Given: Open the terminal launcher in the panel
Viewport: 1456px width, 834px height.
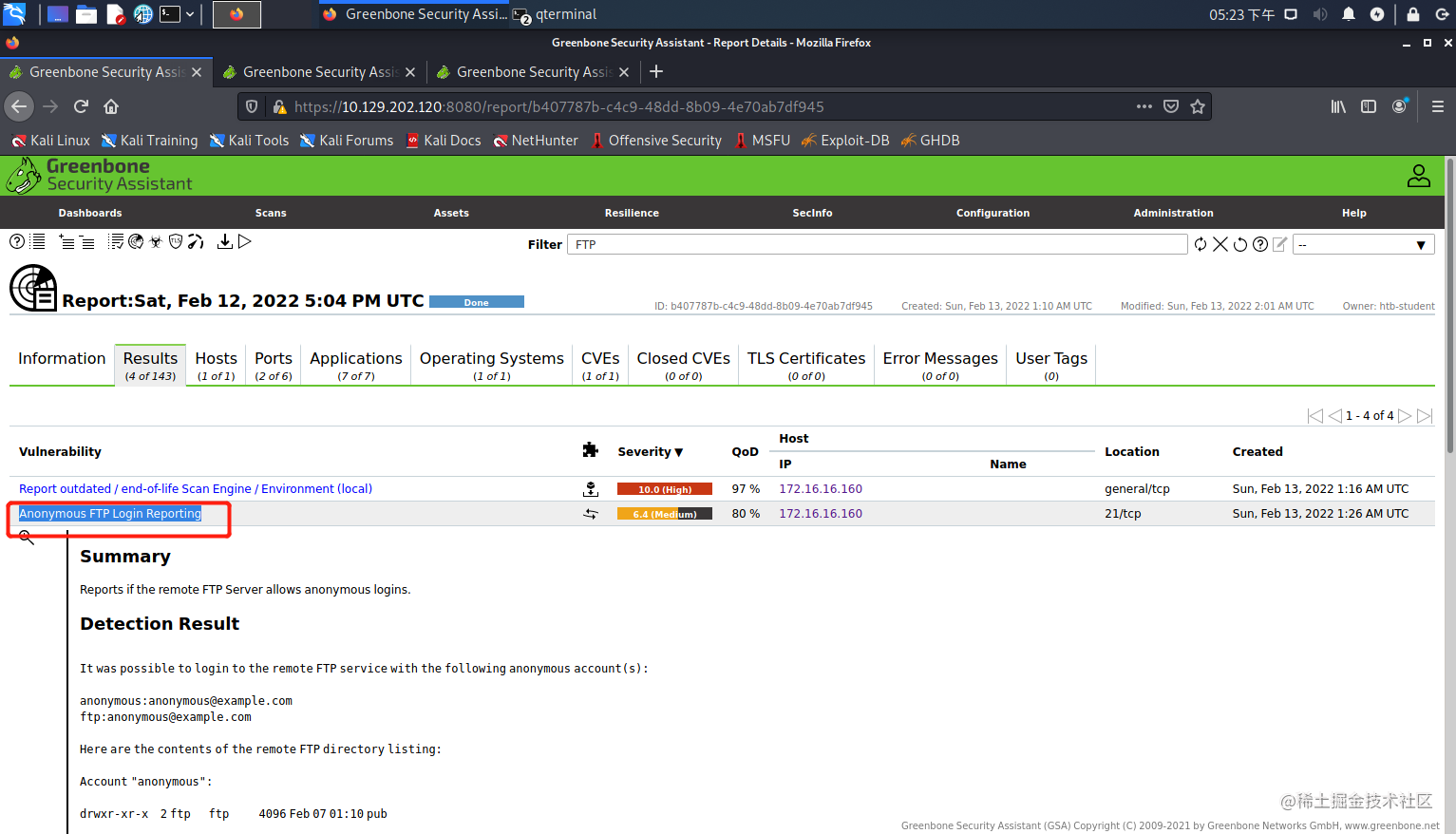Looking at the screenshot, I should tap(170, 14).
